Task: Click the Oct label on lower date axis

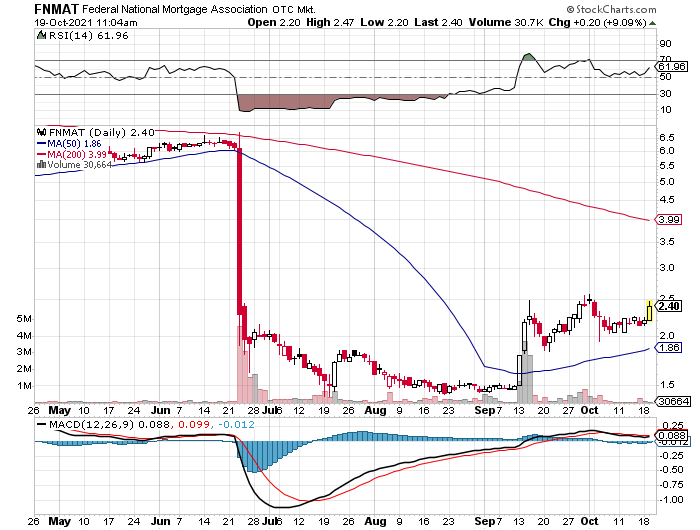Action: coord(589,521)
